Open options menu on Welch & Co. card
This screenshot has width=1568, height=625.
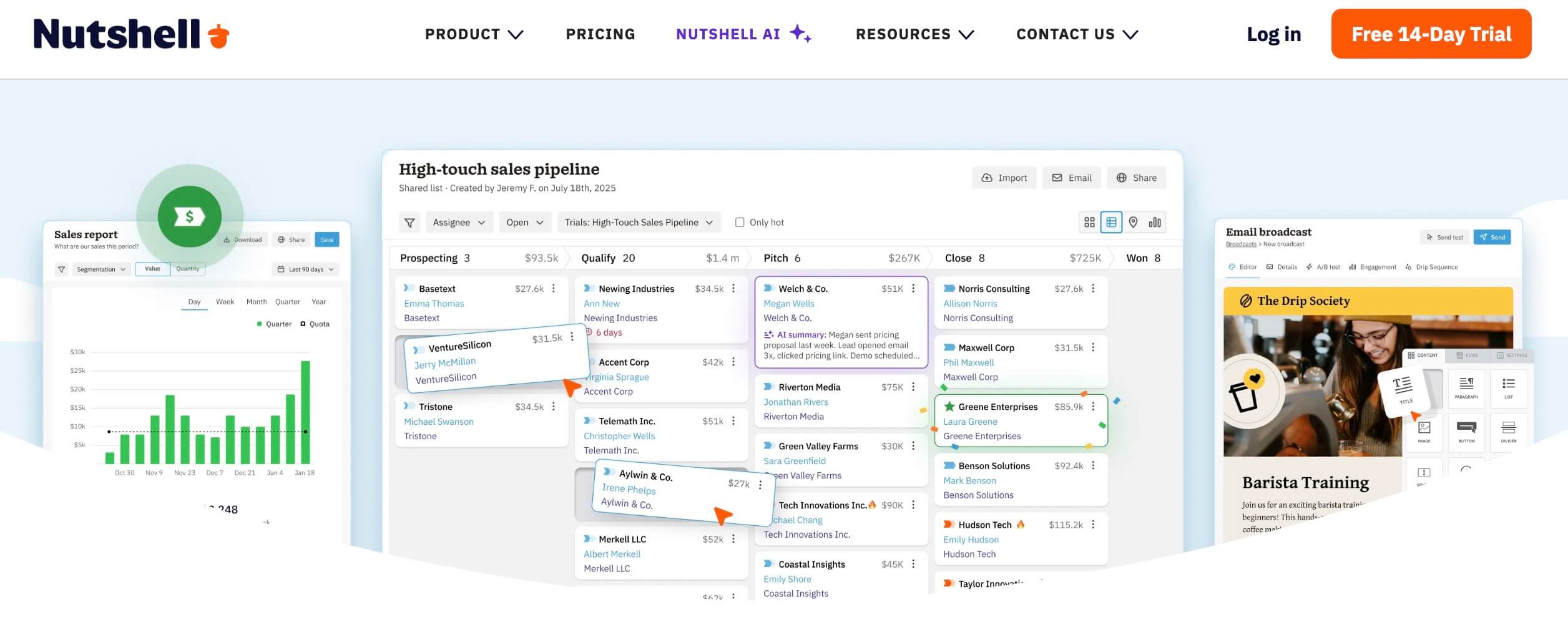[913, 289]
